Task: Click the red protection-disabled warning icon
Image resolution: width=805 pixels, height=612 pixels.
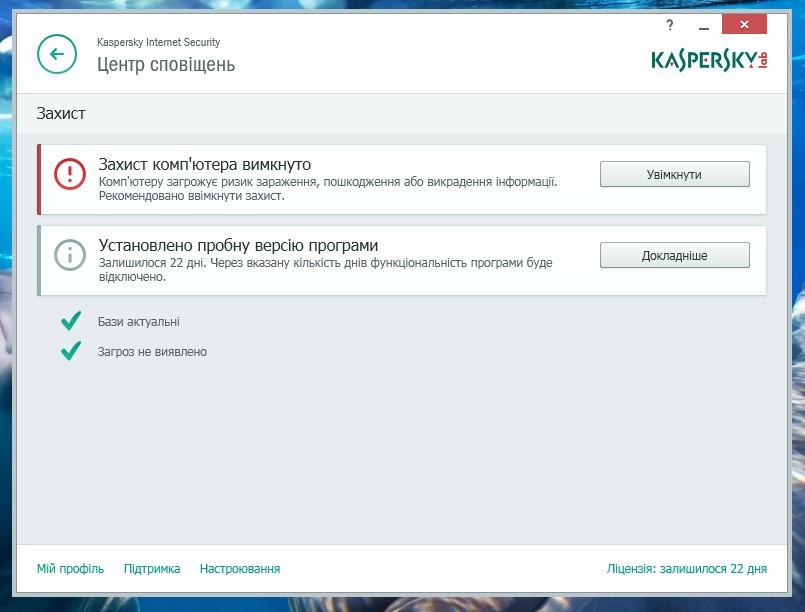Action: [x=70, y=174]
